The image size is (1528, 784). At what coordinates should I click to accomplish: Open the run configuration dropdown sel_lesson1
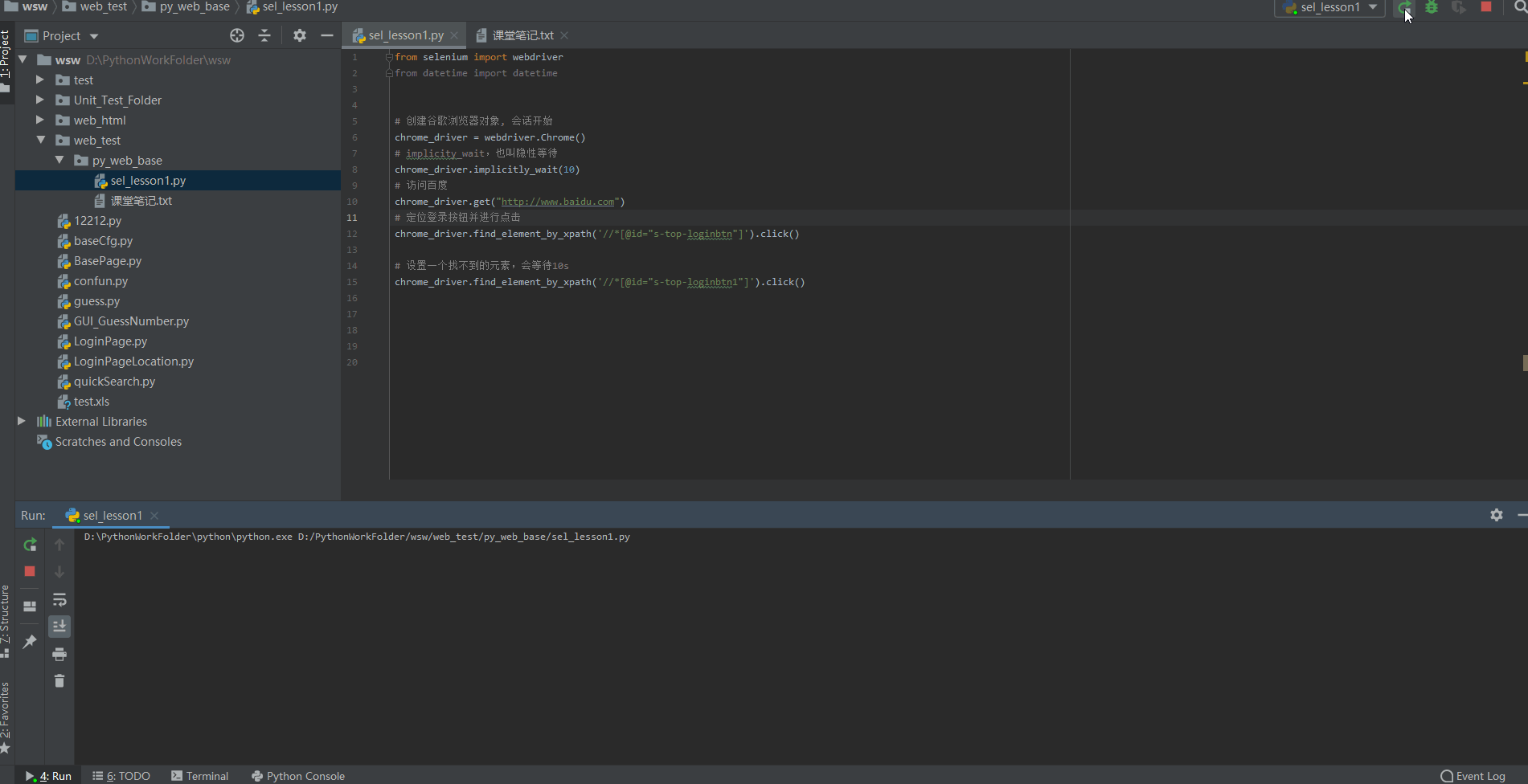1330,7
